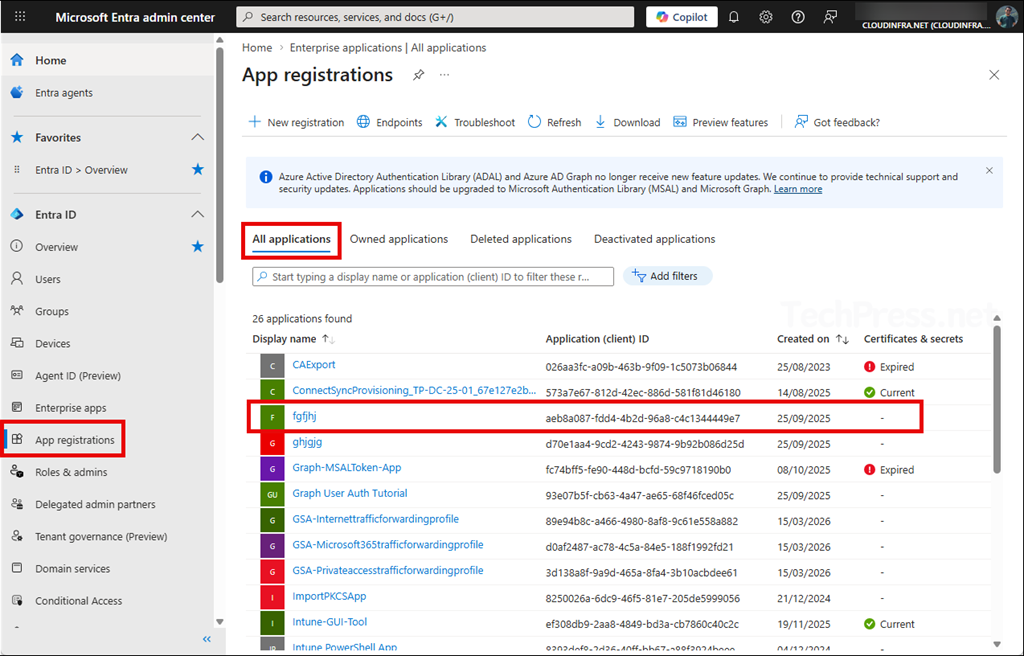Navigate to Conditional Access in the sidebar
Image resolution: width=1024 pixels, height=656 pixels.
click(76, 600)
